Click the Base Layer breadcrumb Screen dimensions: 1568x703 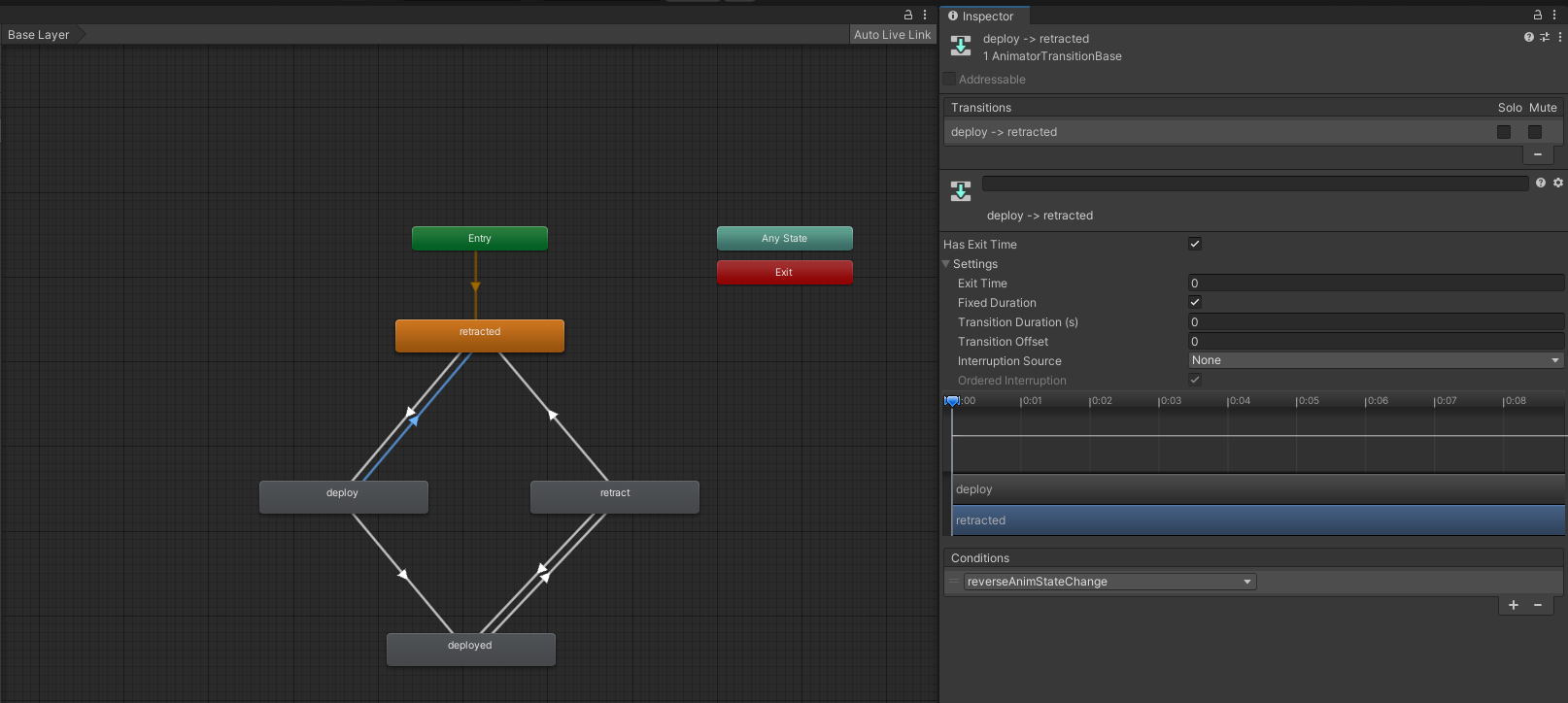[39, 35]
